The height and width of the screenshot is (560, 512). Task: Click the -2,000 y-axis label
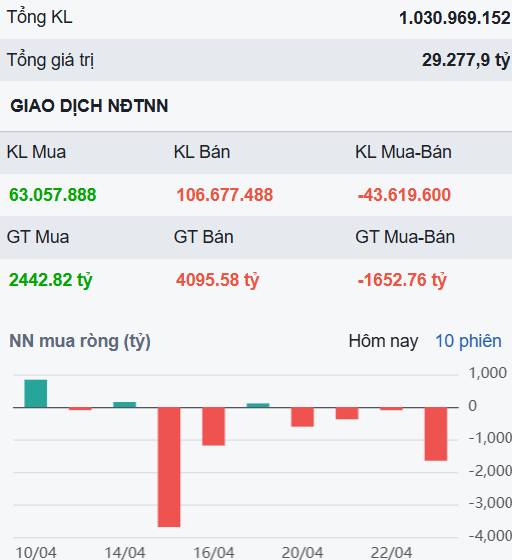[x=490, y=471]
